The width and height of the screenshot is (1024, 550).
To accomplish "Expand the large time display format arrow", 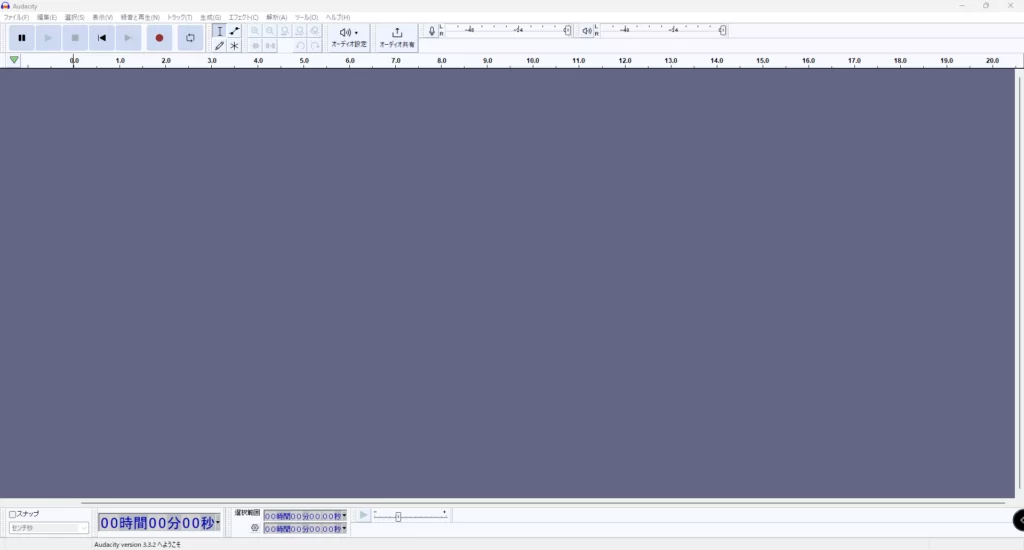I will click(218, 523).
